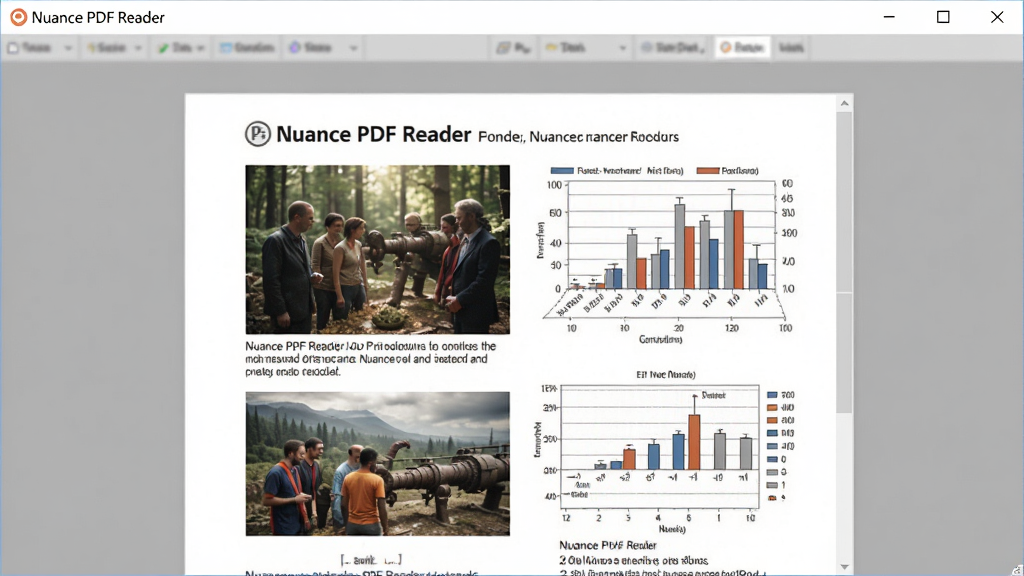Click the first yellow icon toolbar button
This screenshot has height=576, width=1024.
click(106, 48)
